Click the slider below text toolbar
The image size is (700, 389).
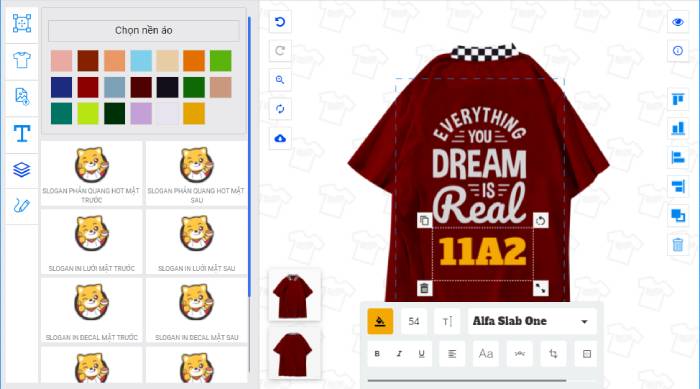click(467, 381)
